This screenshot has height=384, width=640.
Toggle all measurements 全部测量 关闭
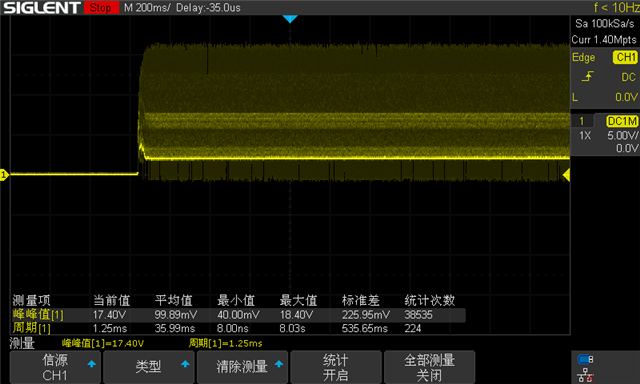[429, 367]
